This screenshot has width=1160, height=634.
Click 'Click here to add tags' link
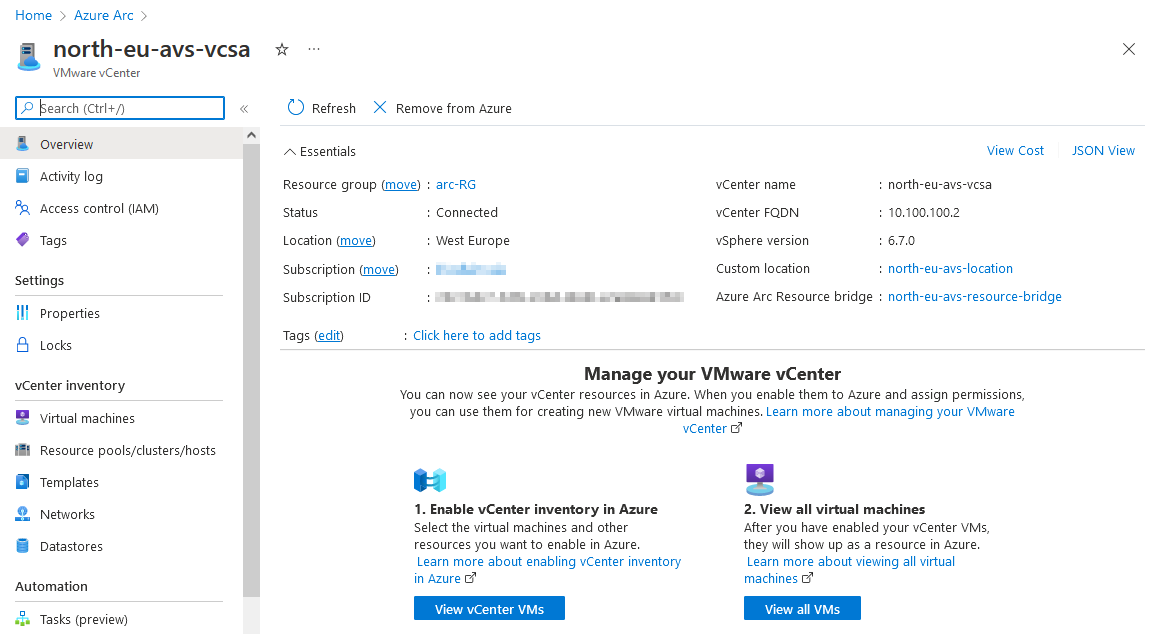click(476, 335)
